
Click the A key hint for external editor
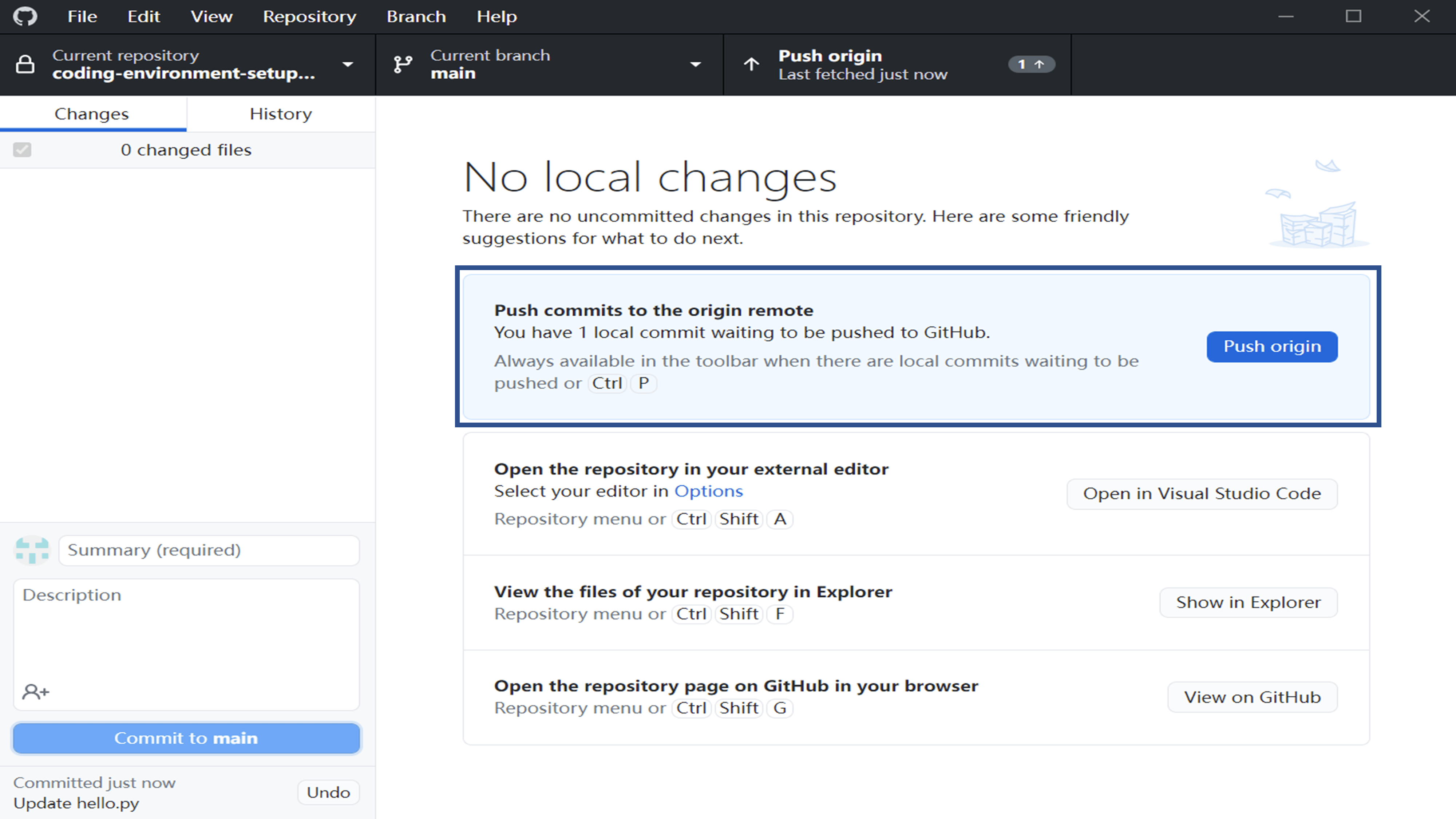779,519
